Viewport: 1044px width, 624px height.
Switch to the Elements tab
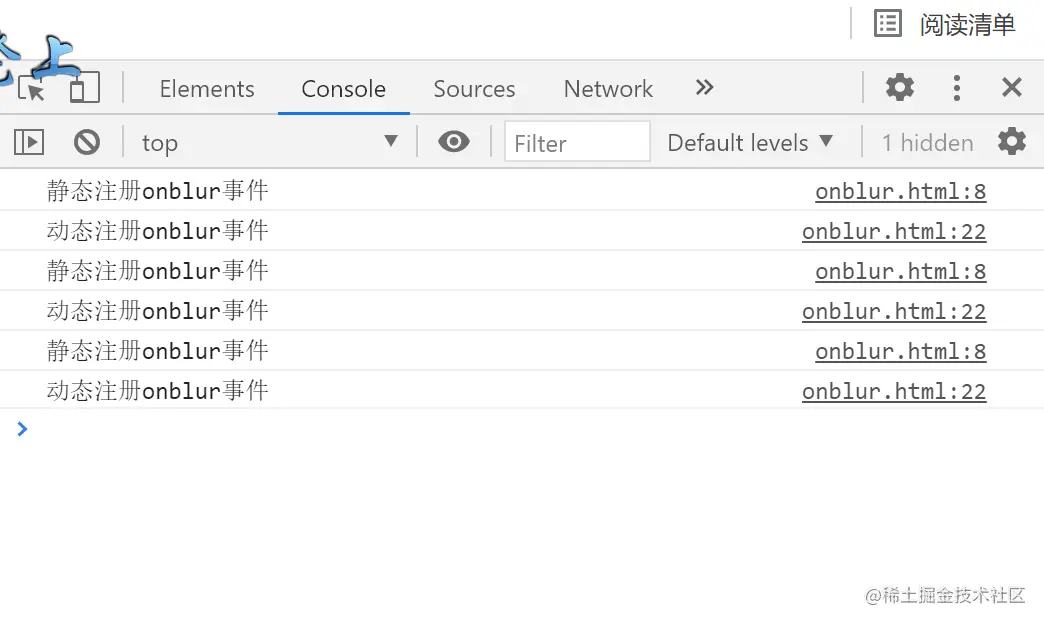pyautogui.click(x=207, y=89)
